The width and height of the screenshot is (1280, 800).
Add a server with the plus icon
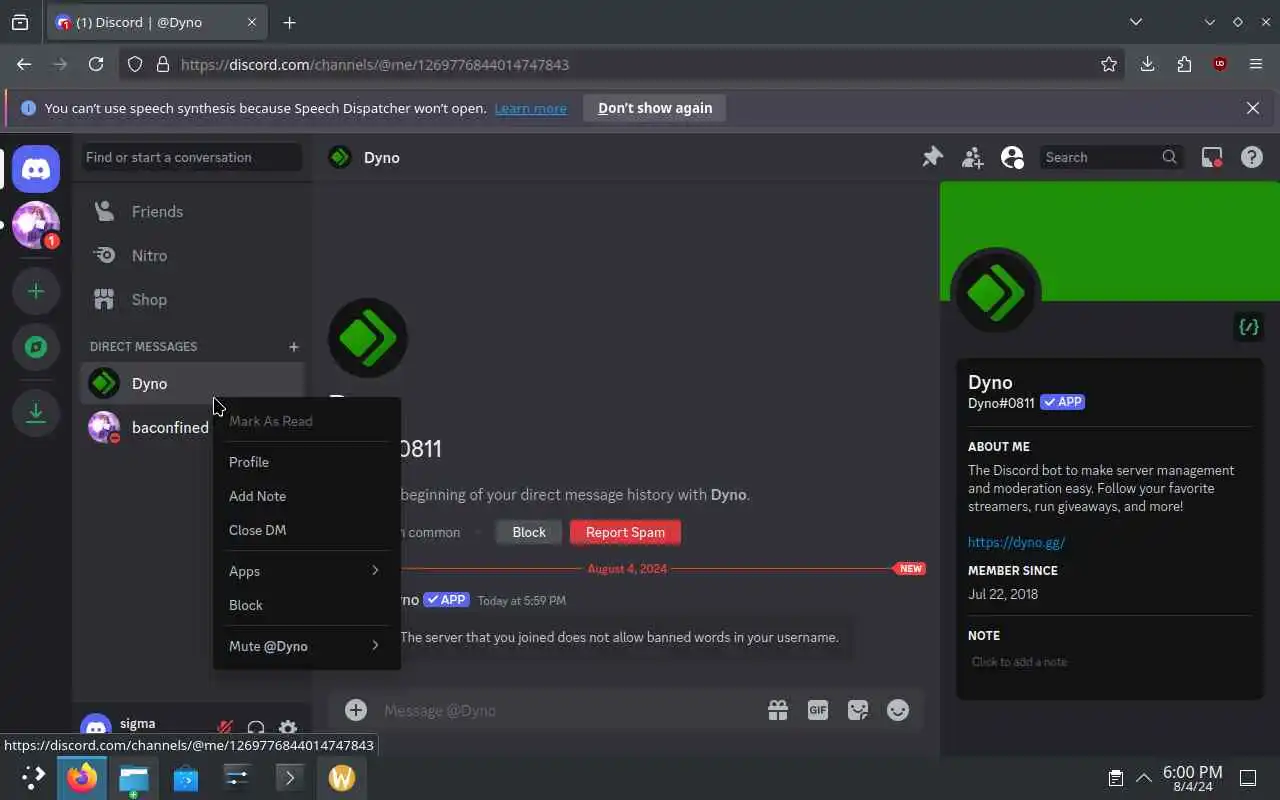36,291
